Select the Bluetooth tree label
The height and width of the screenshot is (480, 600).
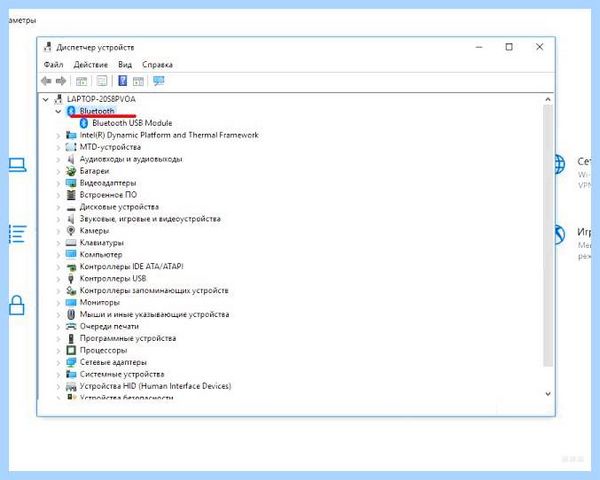click(97, 111)
